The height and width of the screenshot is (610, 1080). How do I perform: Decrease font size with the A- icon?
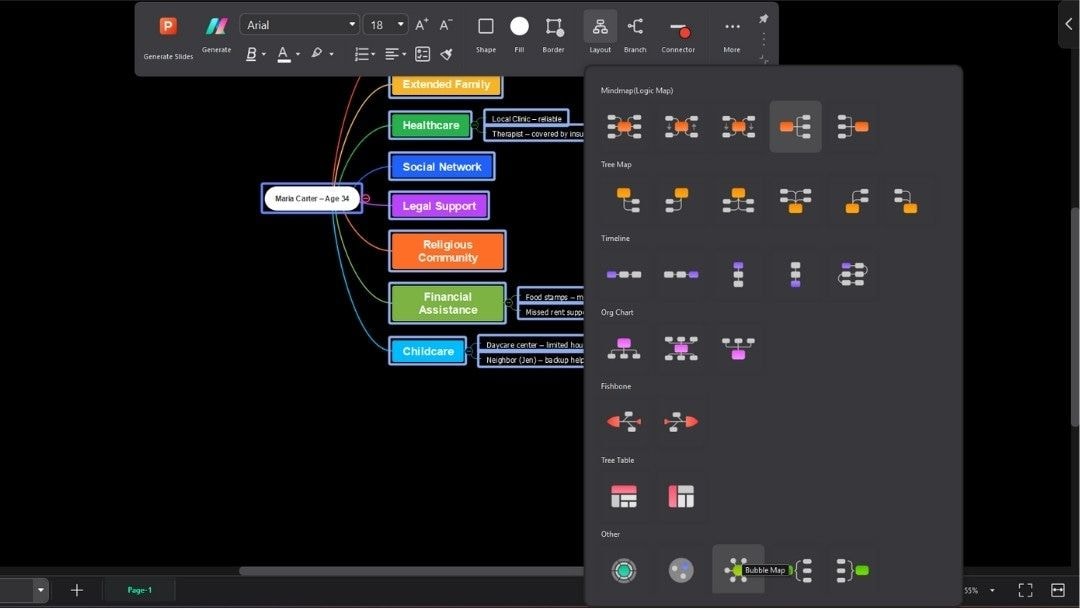[446, 25]
